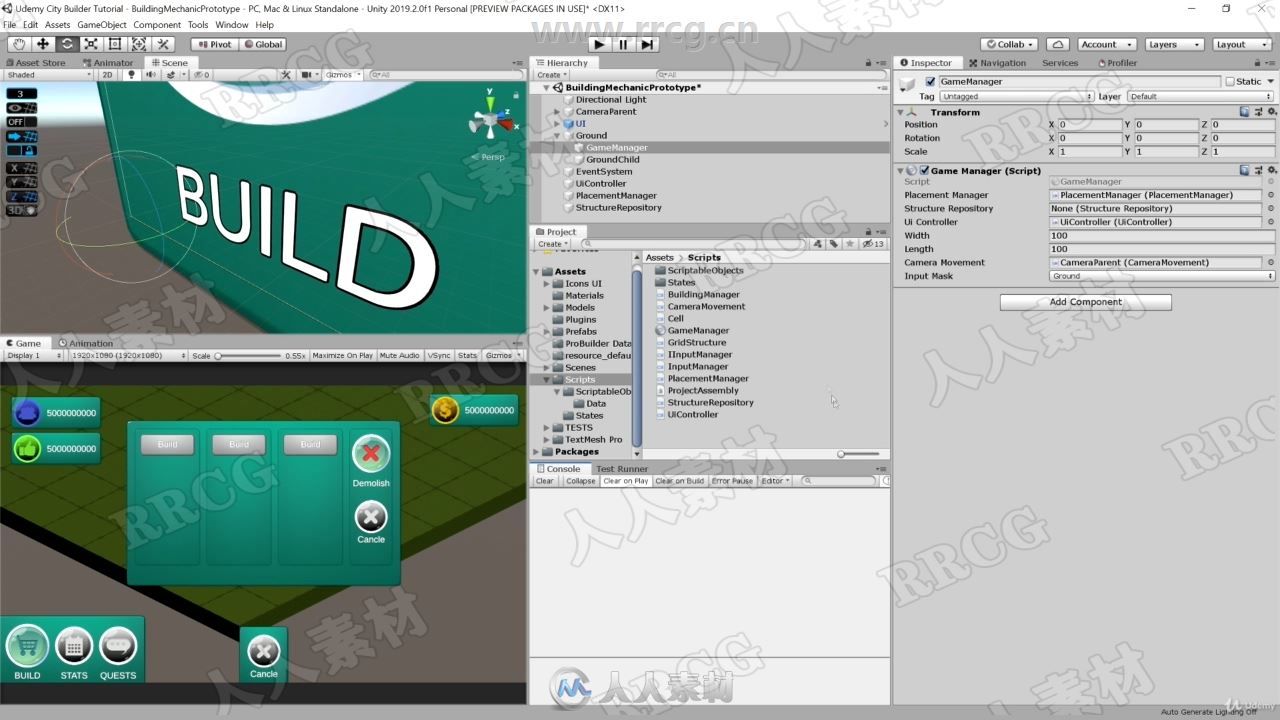
Task: Pick object for Structure Repository field
Action: click(x=1271, y=209)
